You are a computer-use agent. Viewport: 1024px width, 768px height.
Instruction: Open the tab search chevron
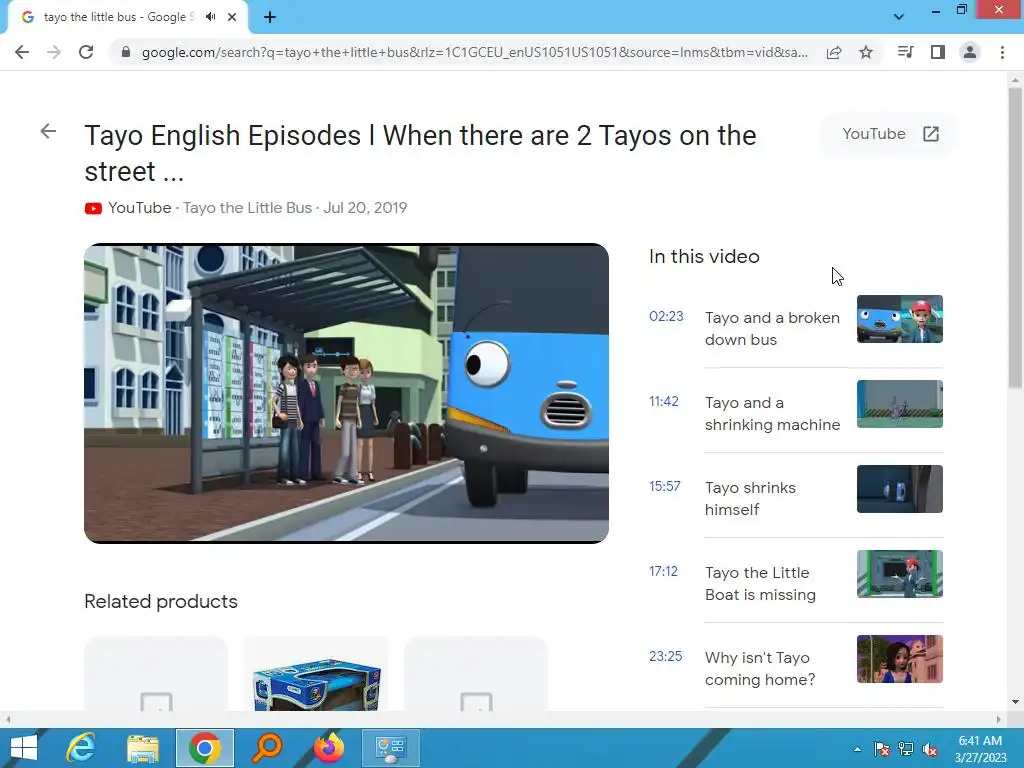click(x=899, y=17)
